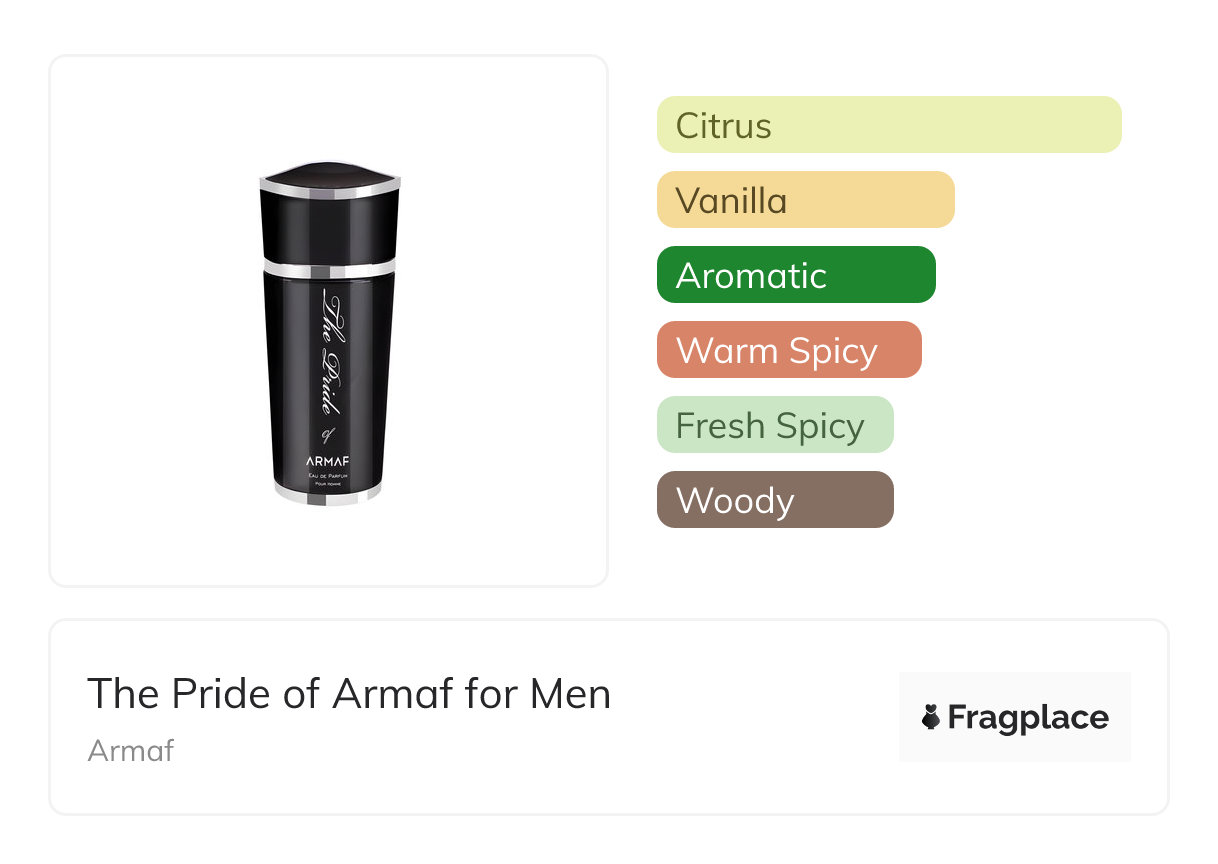1218x864 pixels.
Task: Click the "Pour Homme" small bottle text
Action: [329, 485]
